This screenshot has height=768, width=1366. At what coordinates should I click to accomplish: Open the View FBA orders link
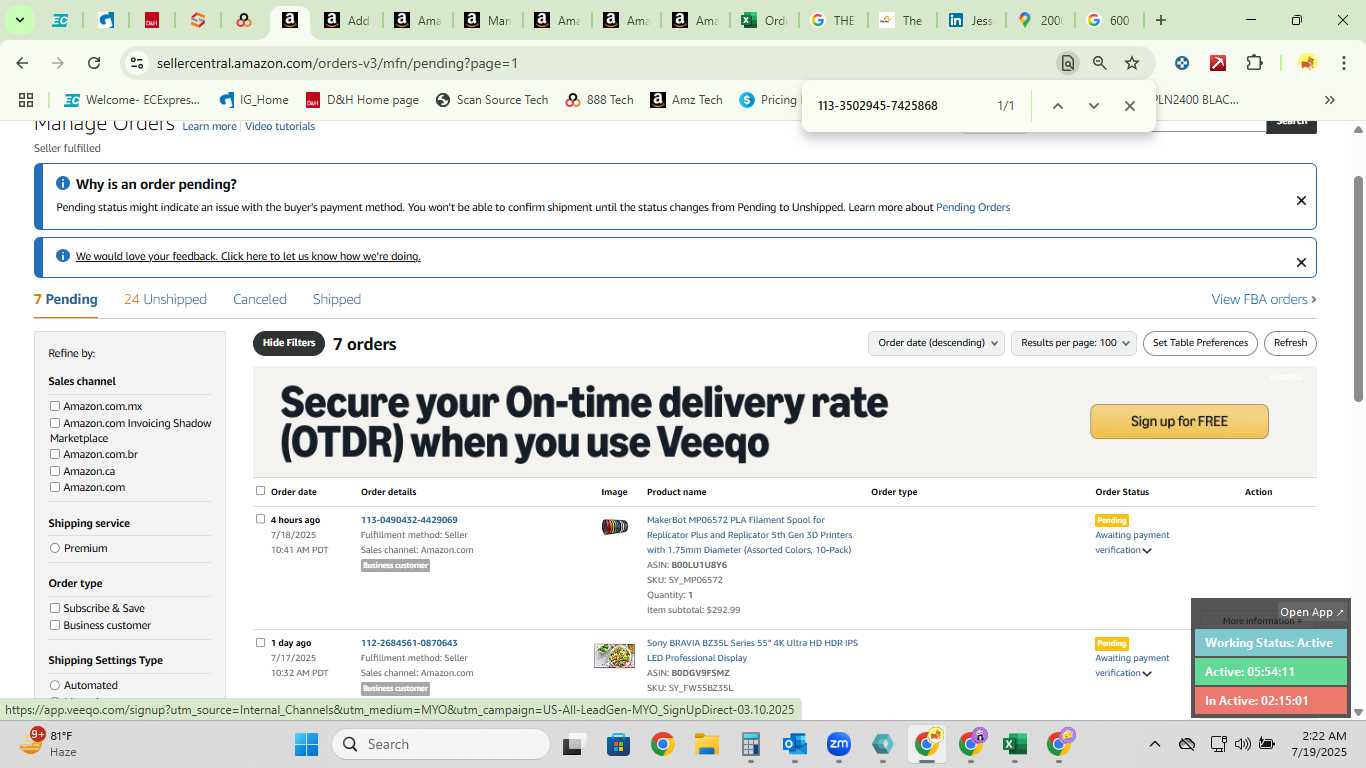coord(1264,299)
